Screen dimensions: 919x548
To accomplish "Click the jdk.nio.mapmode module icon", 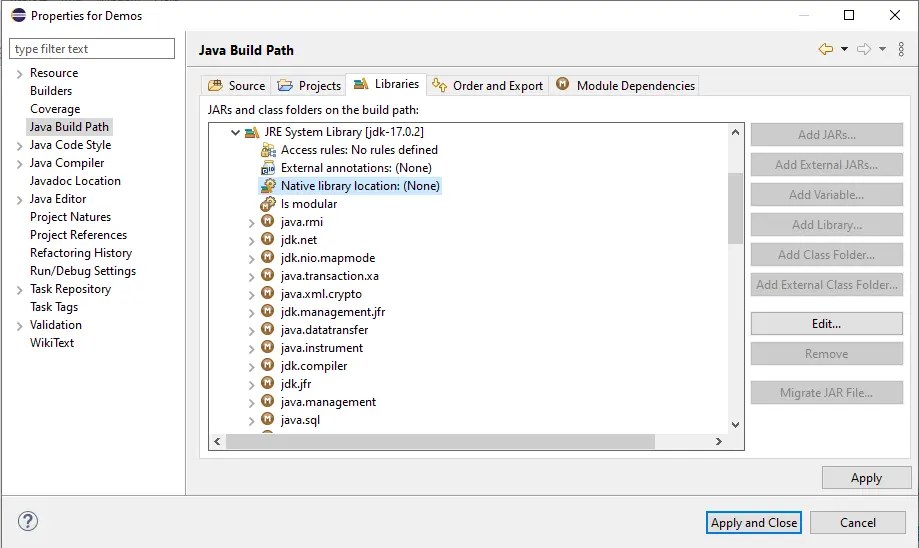I will point(267,257).
